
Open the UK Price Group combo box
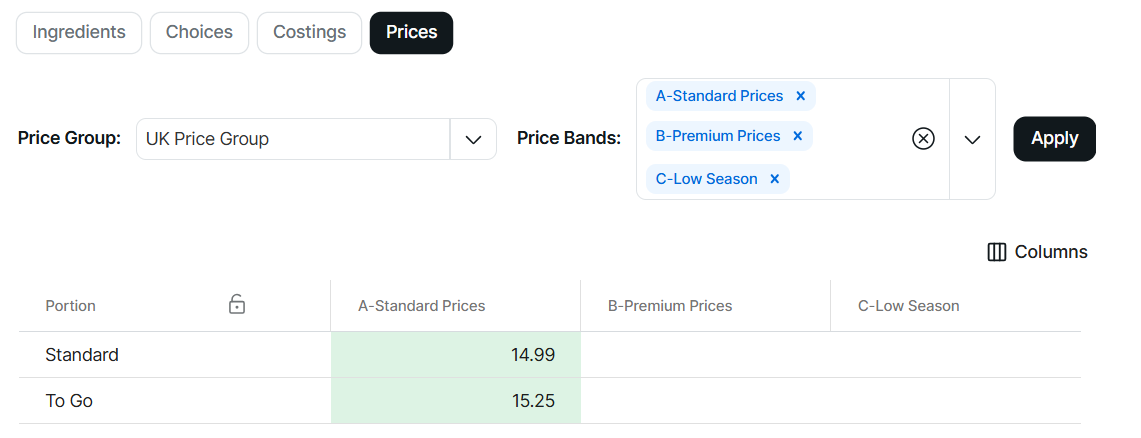pos(293,139)
